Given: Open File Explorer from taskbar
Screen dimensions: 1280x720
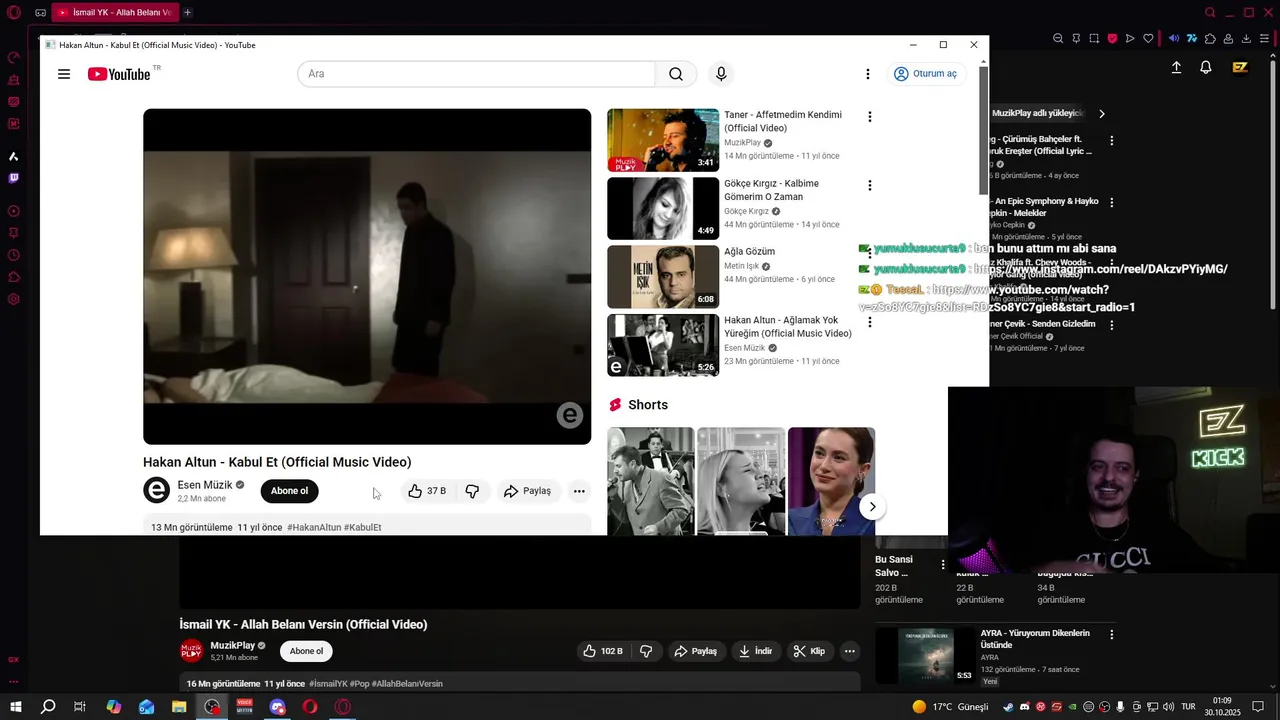Looking at the screenshot, I should 179,707.
